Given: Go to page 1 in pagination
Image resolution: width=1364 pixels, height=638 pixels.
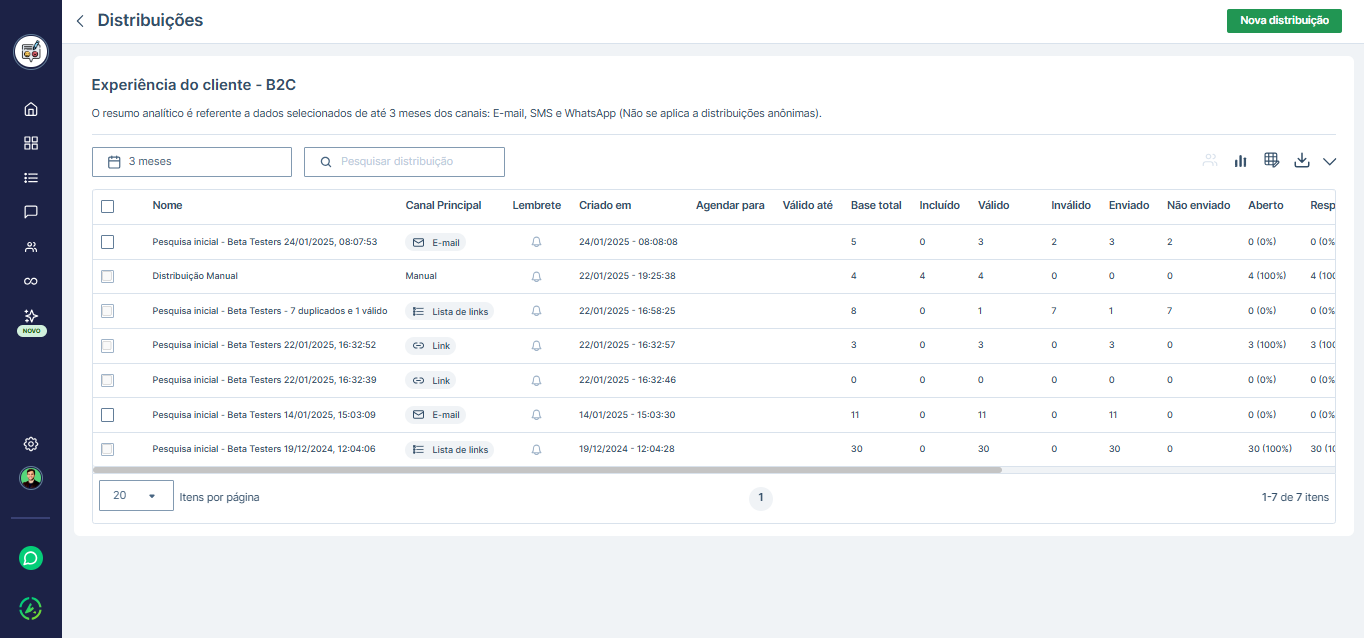Looking at the screenshot, I should (x=761, y=497).
